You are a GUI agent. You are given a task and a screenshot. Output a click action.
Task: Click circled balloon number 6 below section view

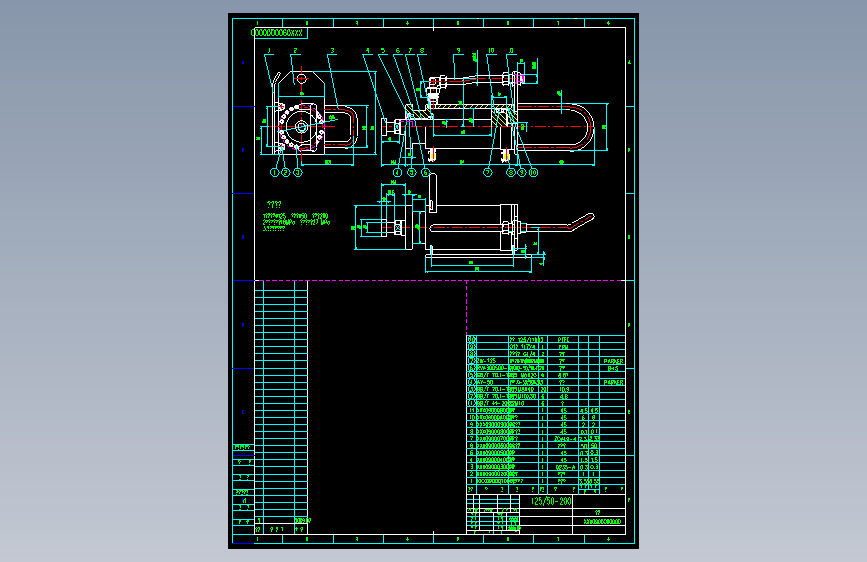point(425,173)
